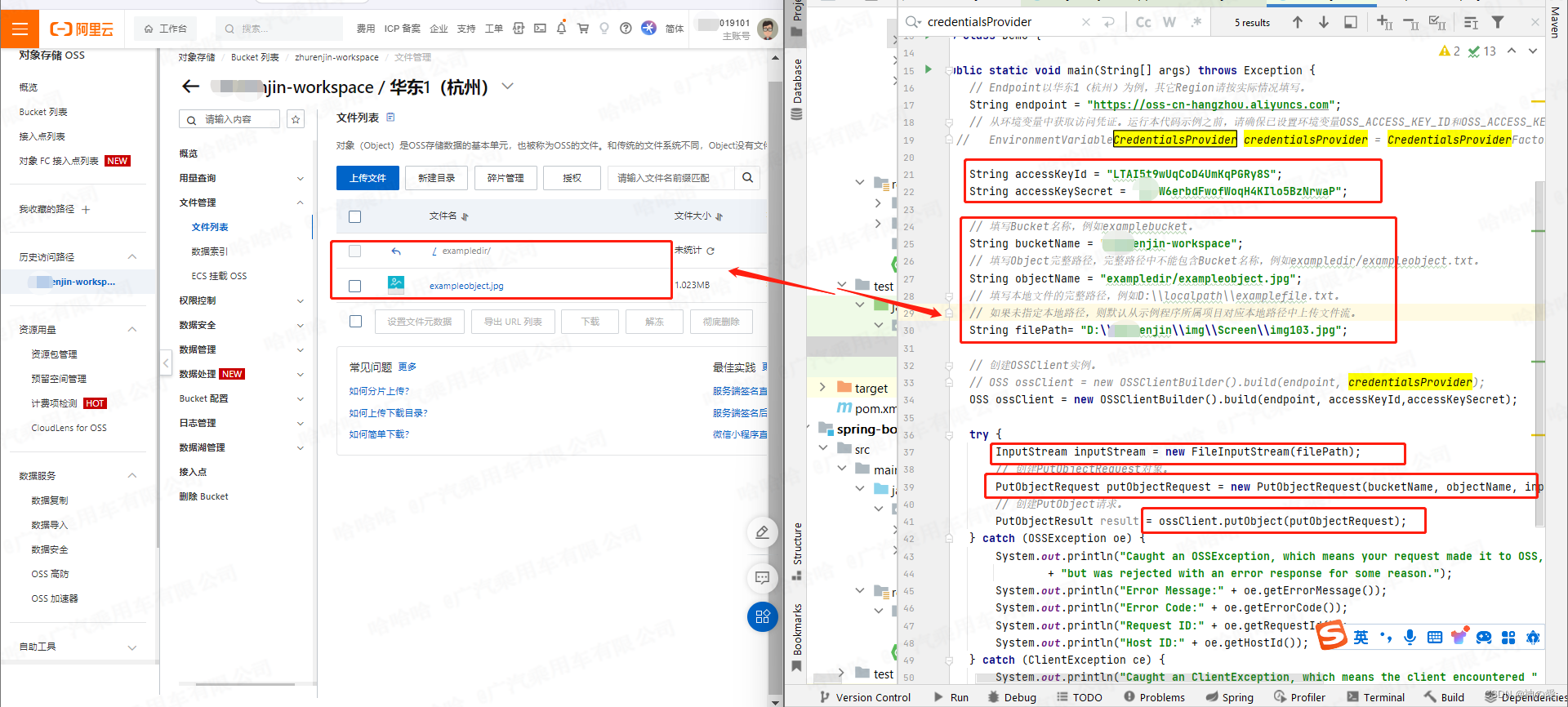1568x707 pixels.
Task: Collapse the 历史访问路径 section
Action: 132,256
